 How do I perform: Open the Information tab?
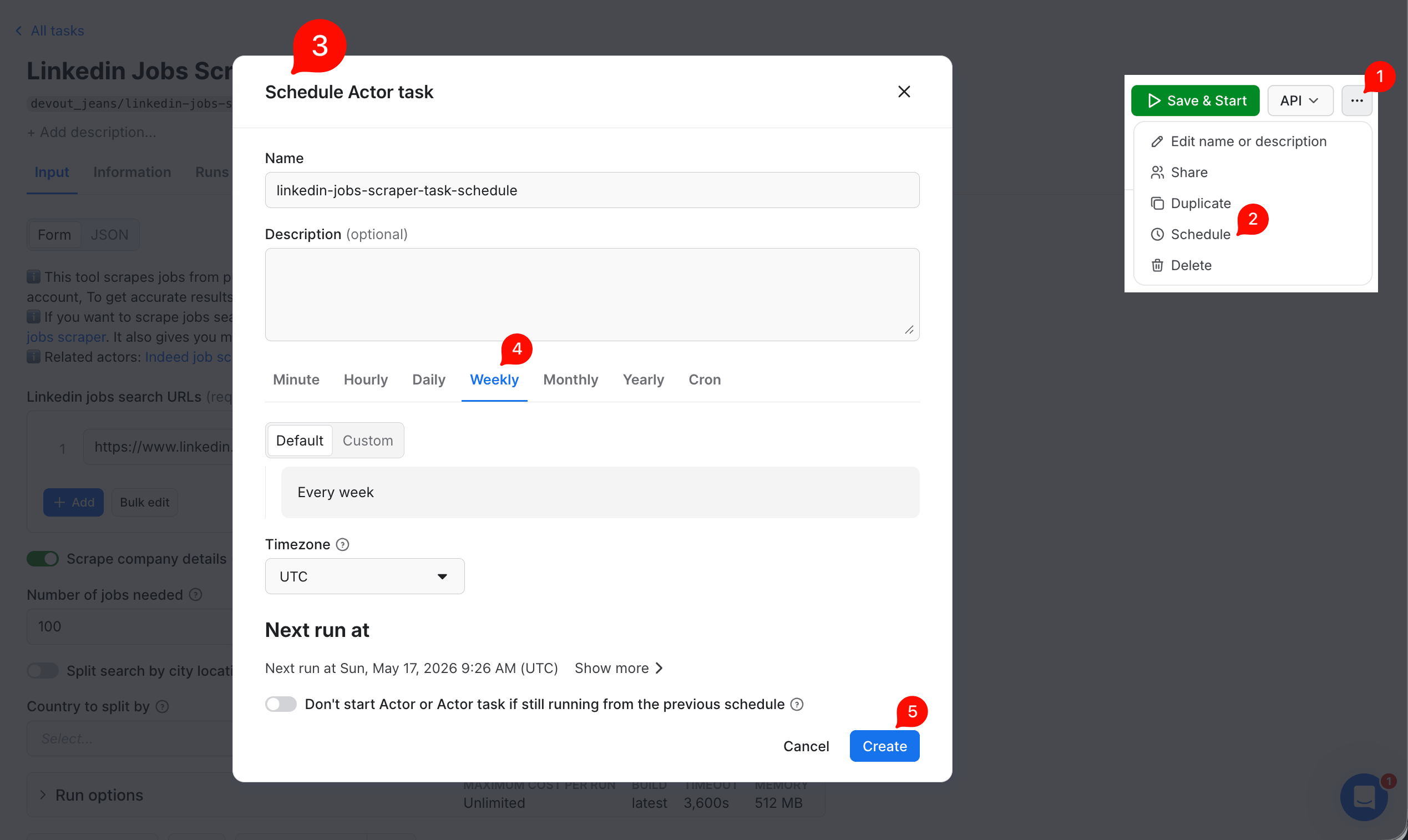point(132,172)
